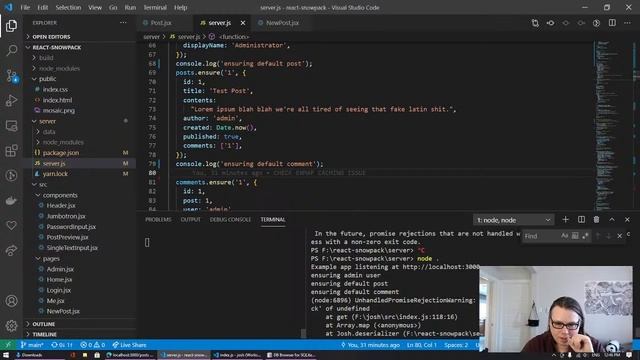Open editor More Actions ellipsis
The height and width of the screenshot is (360, 640).
point(627,23)
